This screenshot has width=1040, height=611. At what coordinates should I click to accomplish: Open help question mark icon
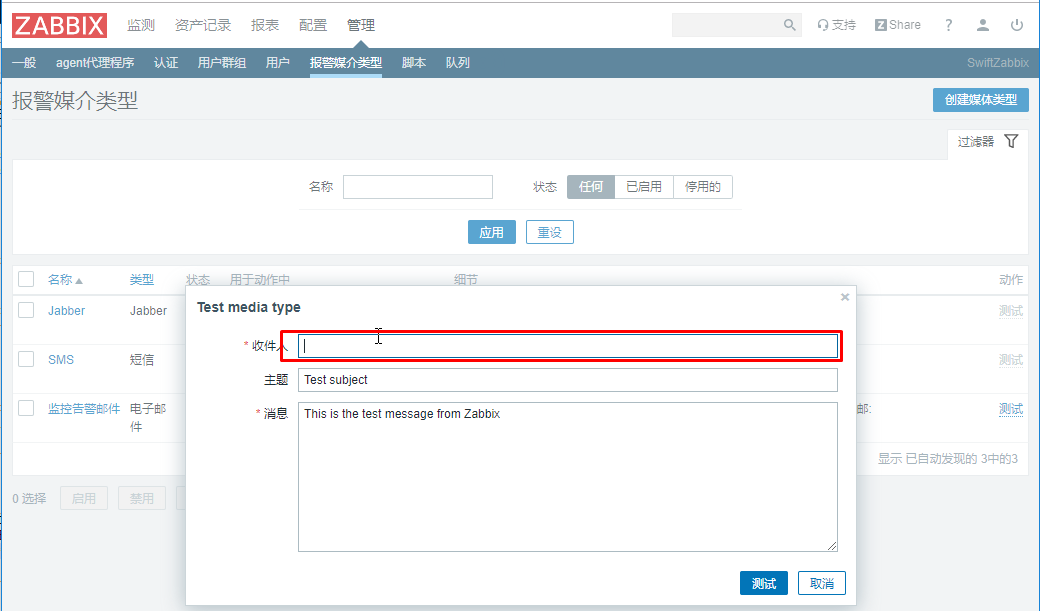[x=948, y=25]
